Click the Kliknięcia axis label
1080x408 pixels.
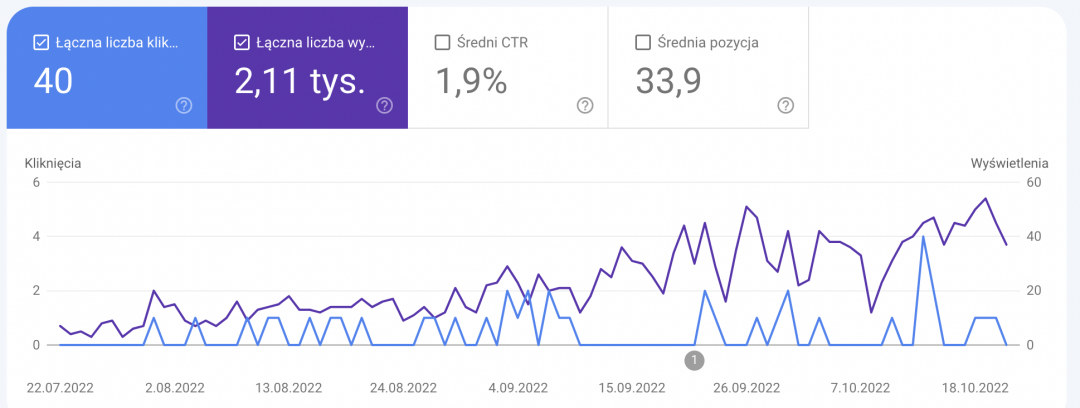pyautogui.click(x=54, y=162)
